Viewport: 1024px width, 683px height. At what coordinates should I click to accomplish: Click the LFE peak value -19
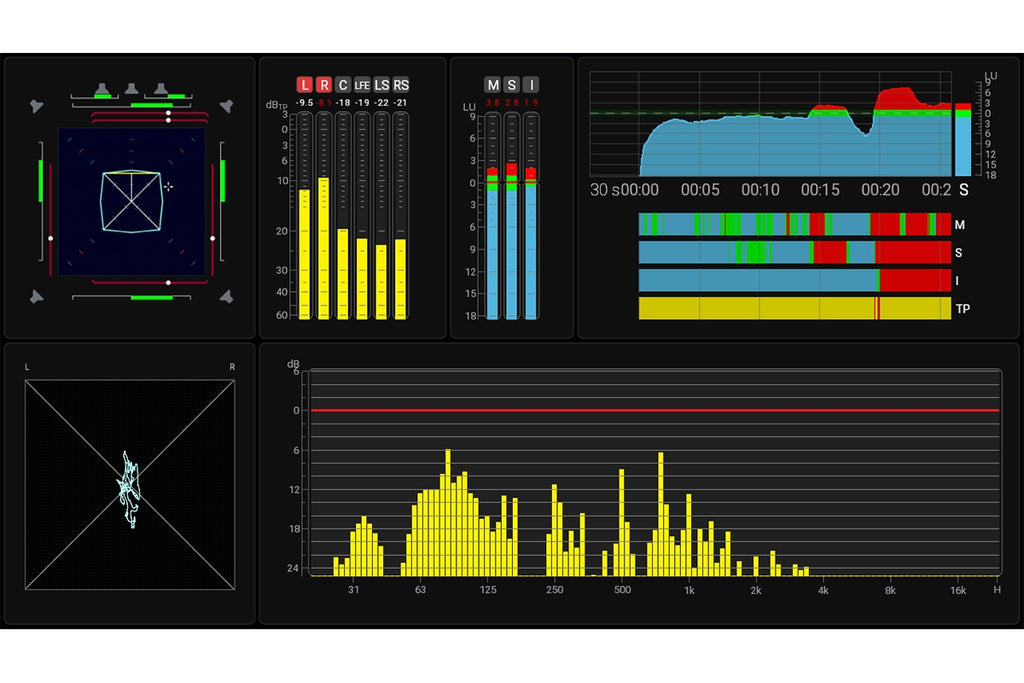tap(362, 103)
